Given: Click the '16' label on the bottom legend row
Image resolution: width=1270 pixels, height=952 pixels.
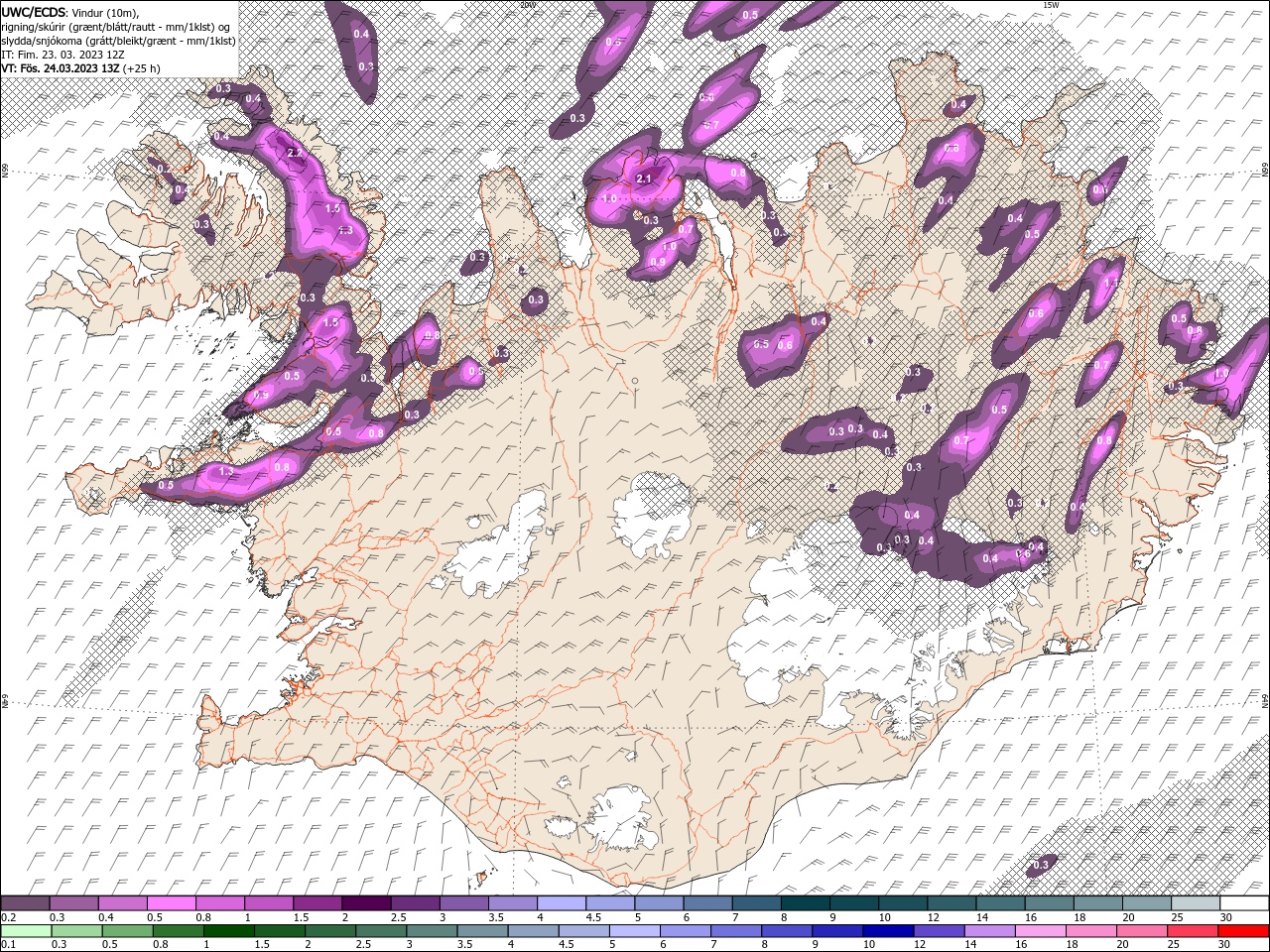Looking at the screenshot, I should coord(1021,944).
